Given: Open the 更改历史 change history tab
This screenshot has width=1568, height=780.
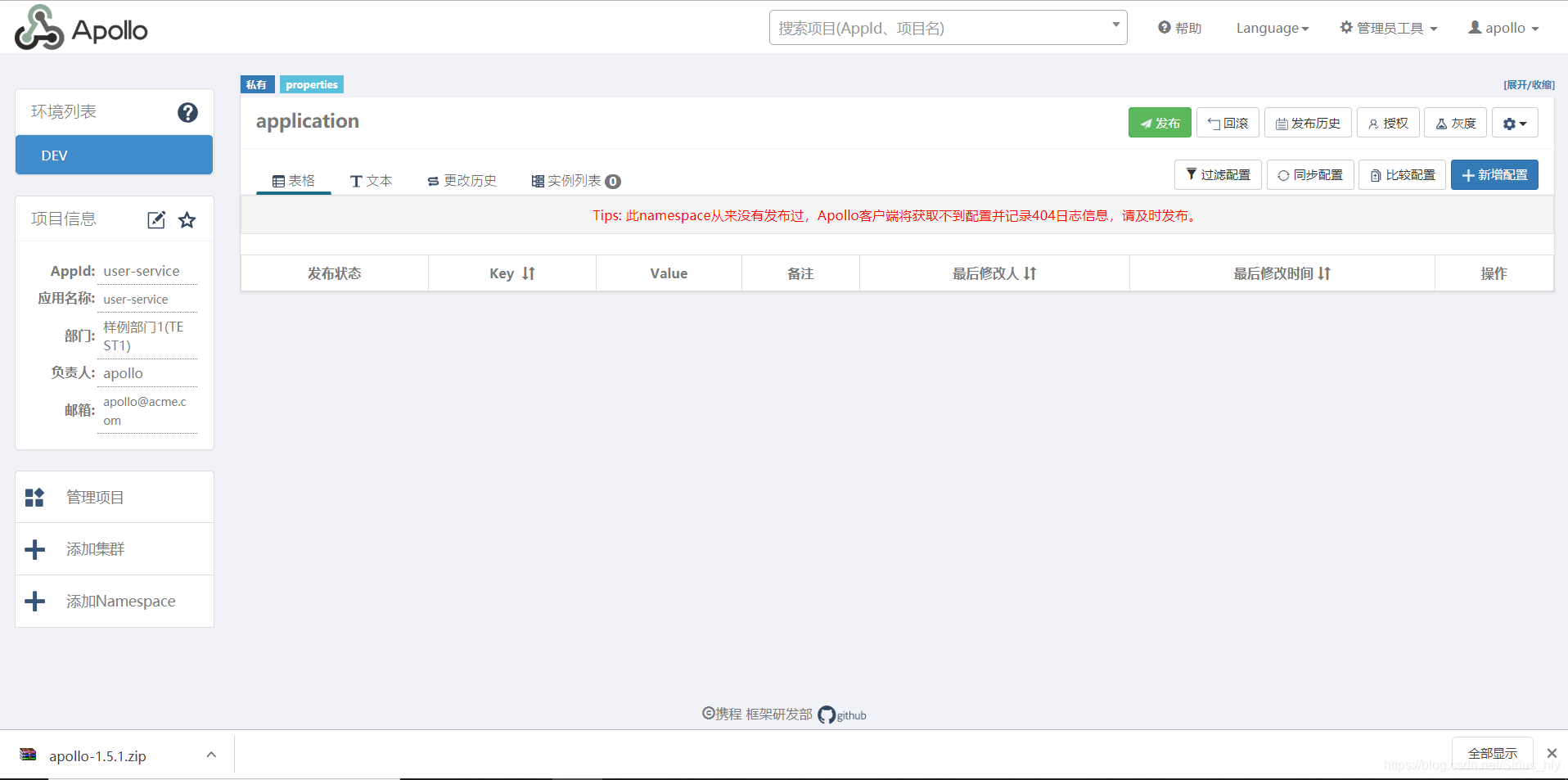Looking at the screenshot, I should coord(462,181).
